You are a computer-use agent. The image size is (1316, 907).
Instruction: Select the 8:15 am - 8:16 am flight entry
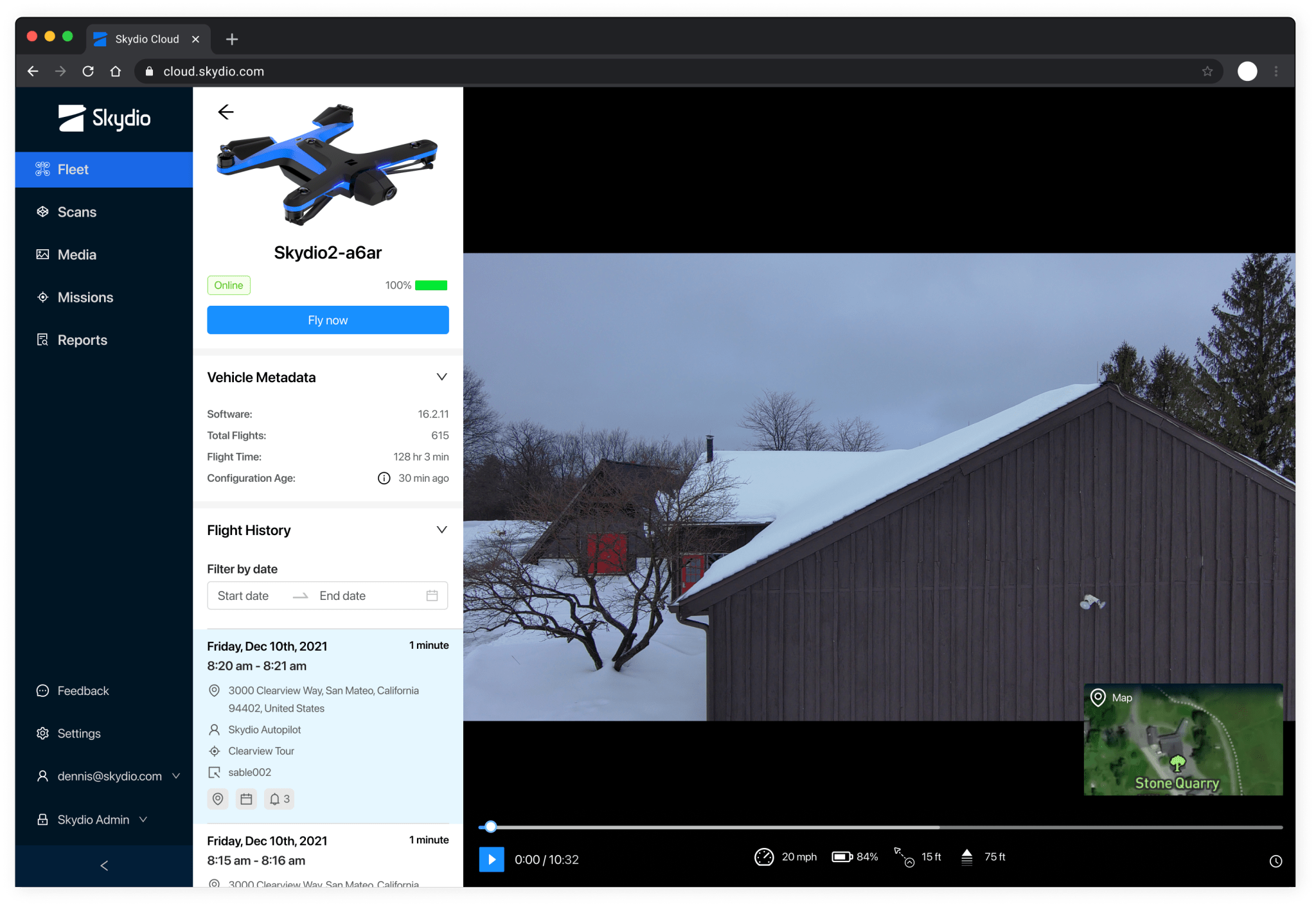328,856
